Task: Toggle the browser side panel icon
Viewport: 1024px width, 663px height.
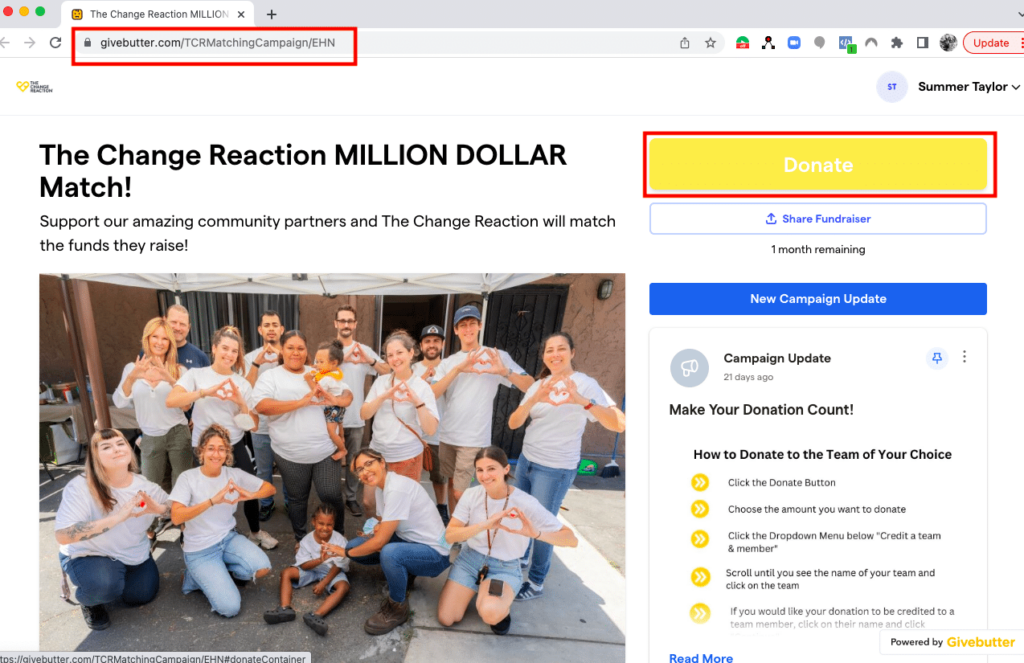Action: (x=922, y=43)
